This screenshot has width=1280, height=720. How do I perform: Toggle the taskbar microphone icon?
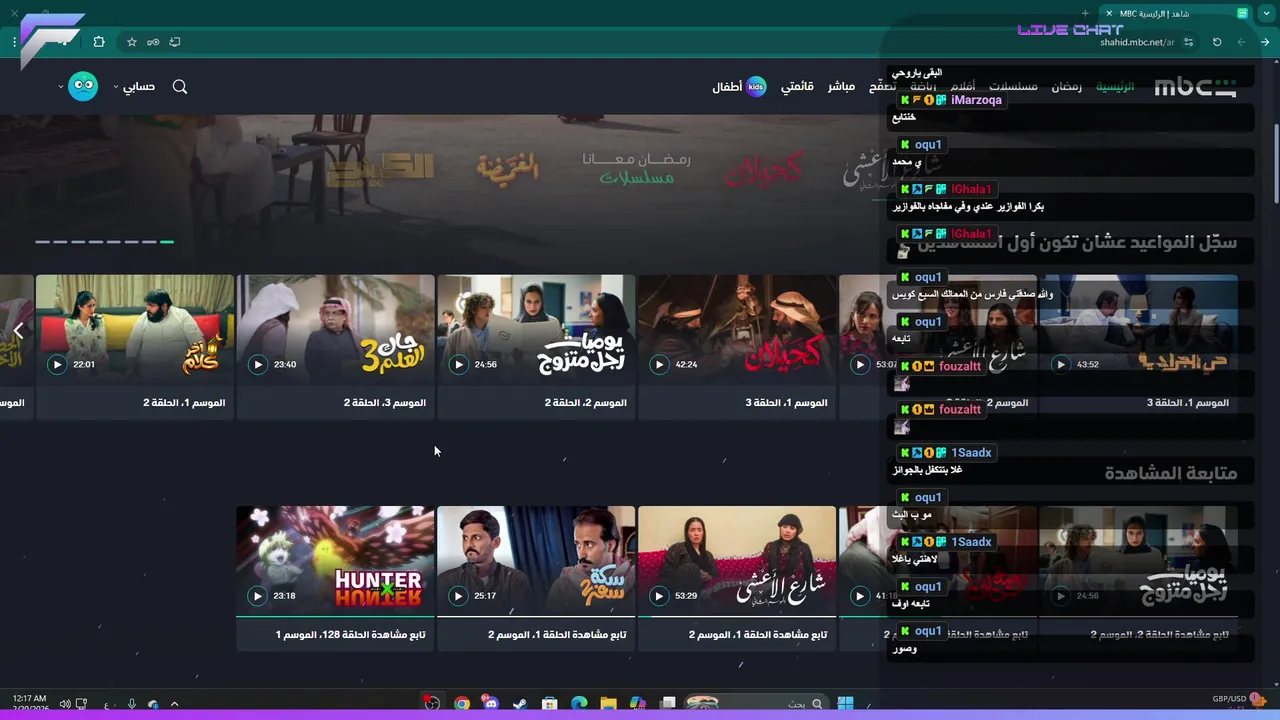click(131, 704)
